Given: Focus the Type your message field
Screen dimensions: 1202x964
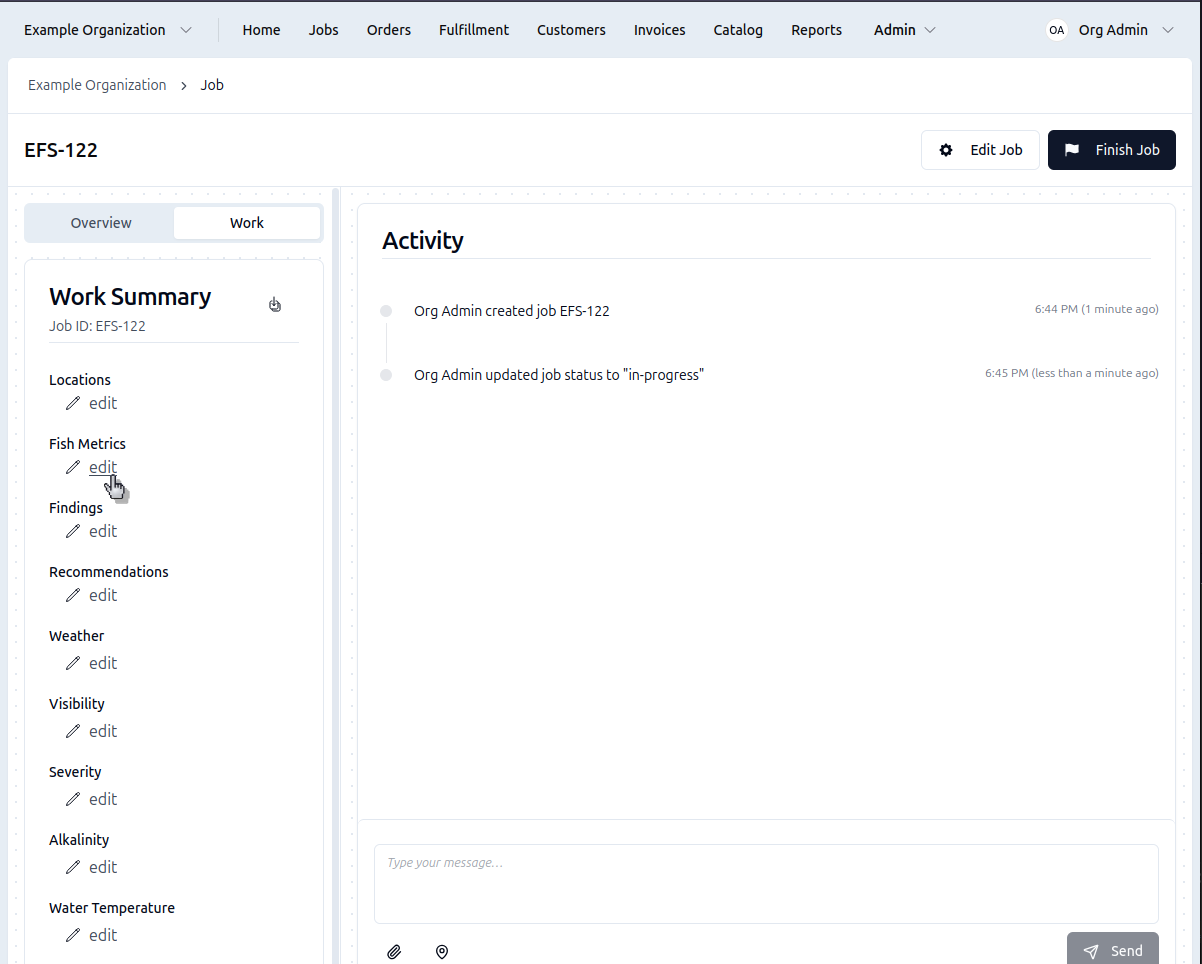Looking at the screenshot, I should click(766, 883).
